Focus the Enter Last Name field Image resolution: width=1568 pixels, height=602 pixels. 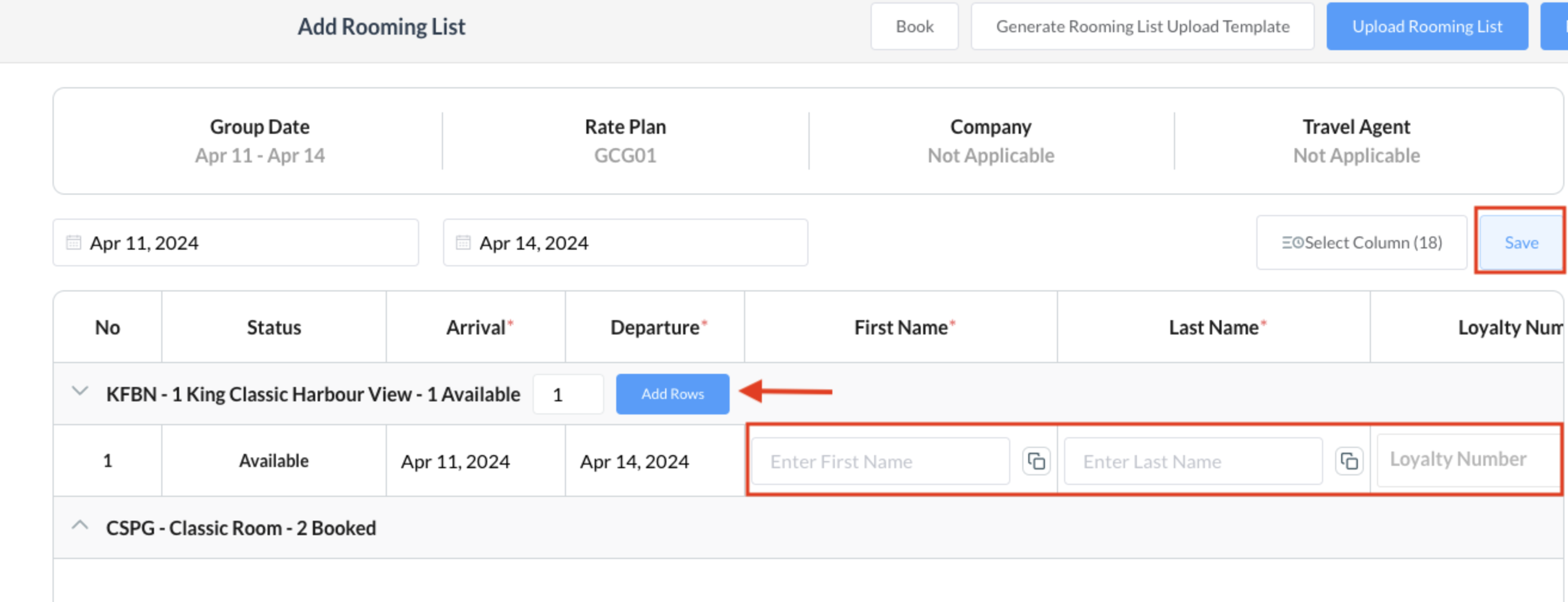pos(1192,462)
